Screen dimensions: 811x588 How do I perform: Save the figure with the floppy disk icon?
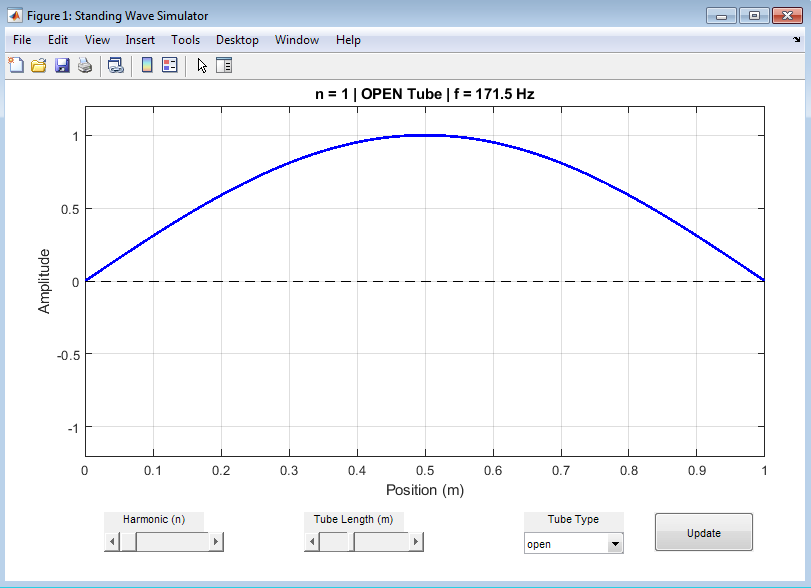62,66
